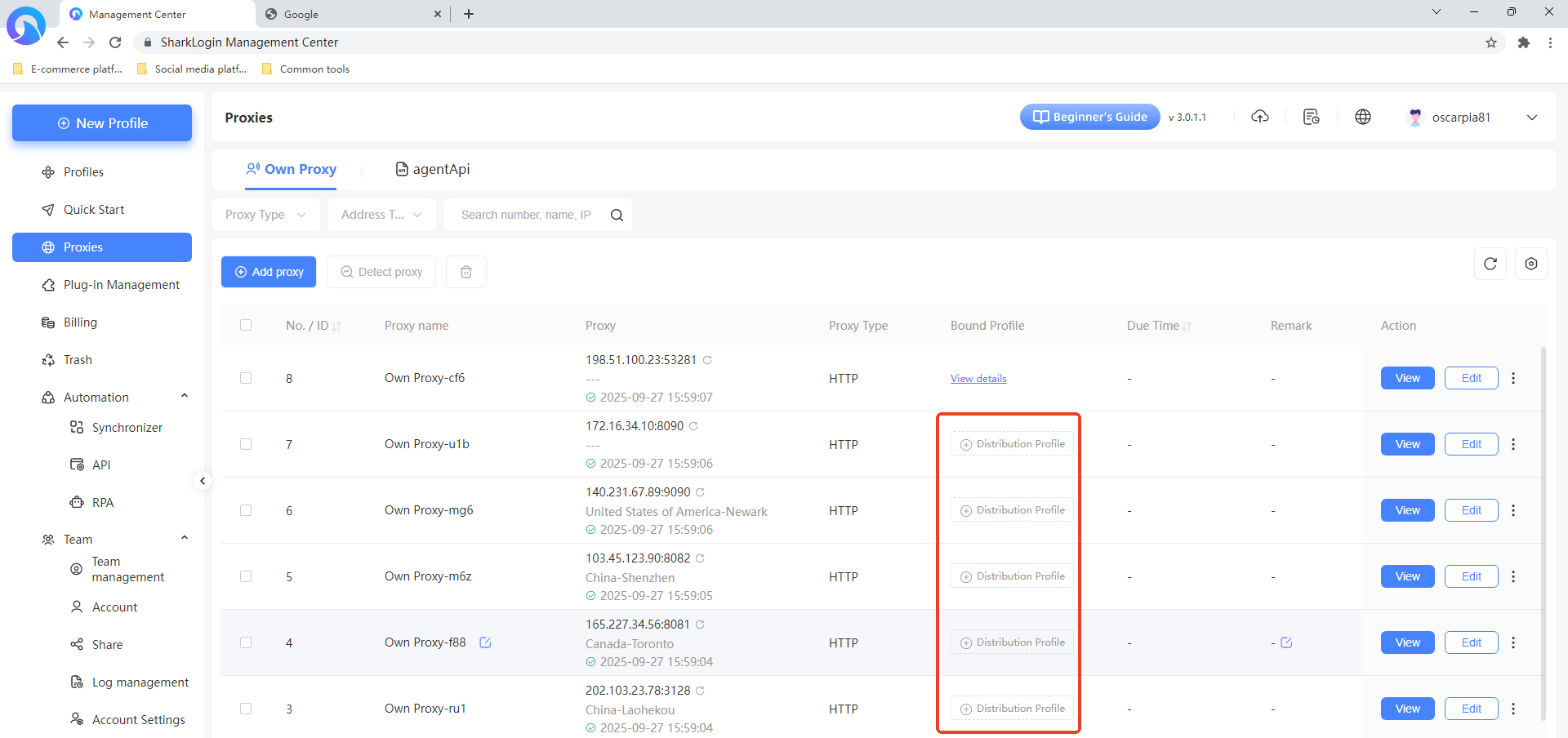Click the proxy search input field
The image size is (1568, 738).
coord(525,215)
